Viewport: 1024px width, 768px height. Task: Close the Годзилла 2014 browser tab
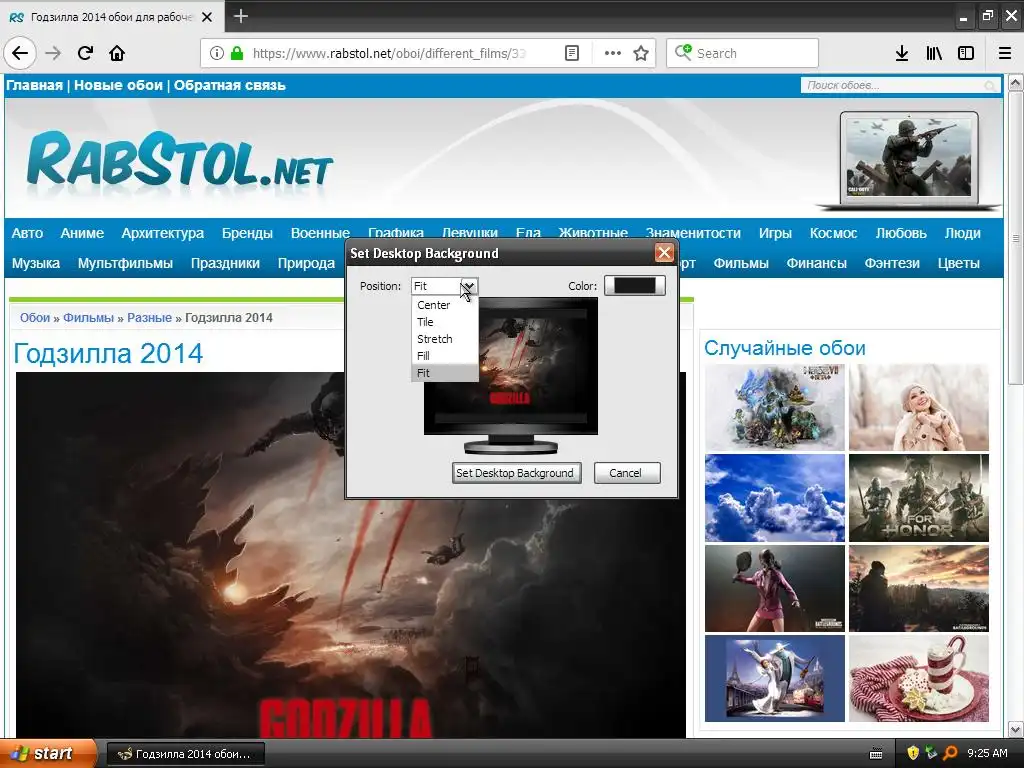(x=207, y=17)
